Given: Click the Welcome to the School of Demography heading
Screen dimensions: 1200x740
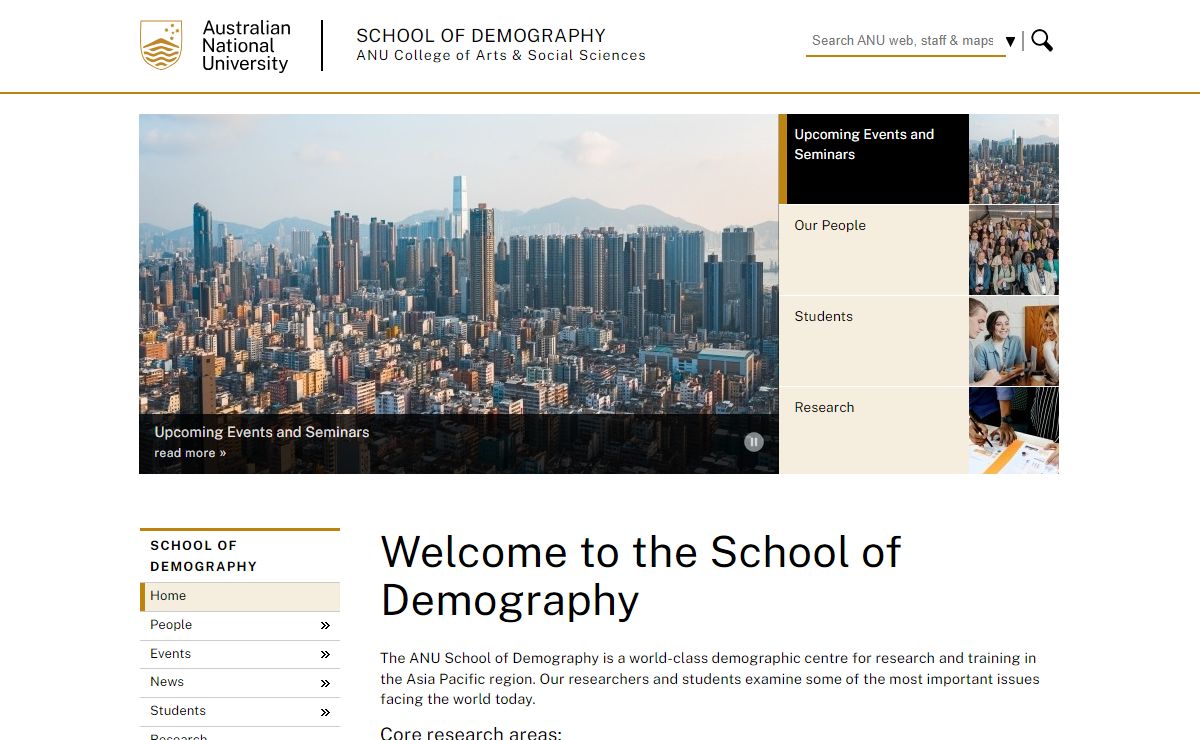Looking at the screenshot, I should coord(641,576).
